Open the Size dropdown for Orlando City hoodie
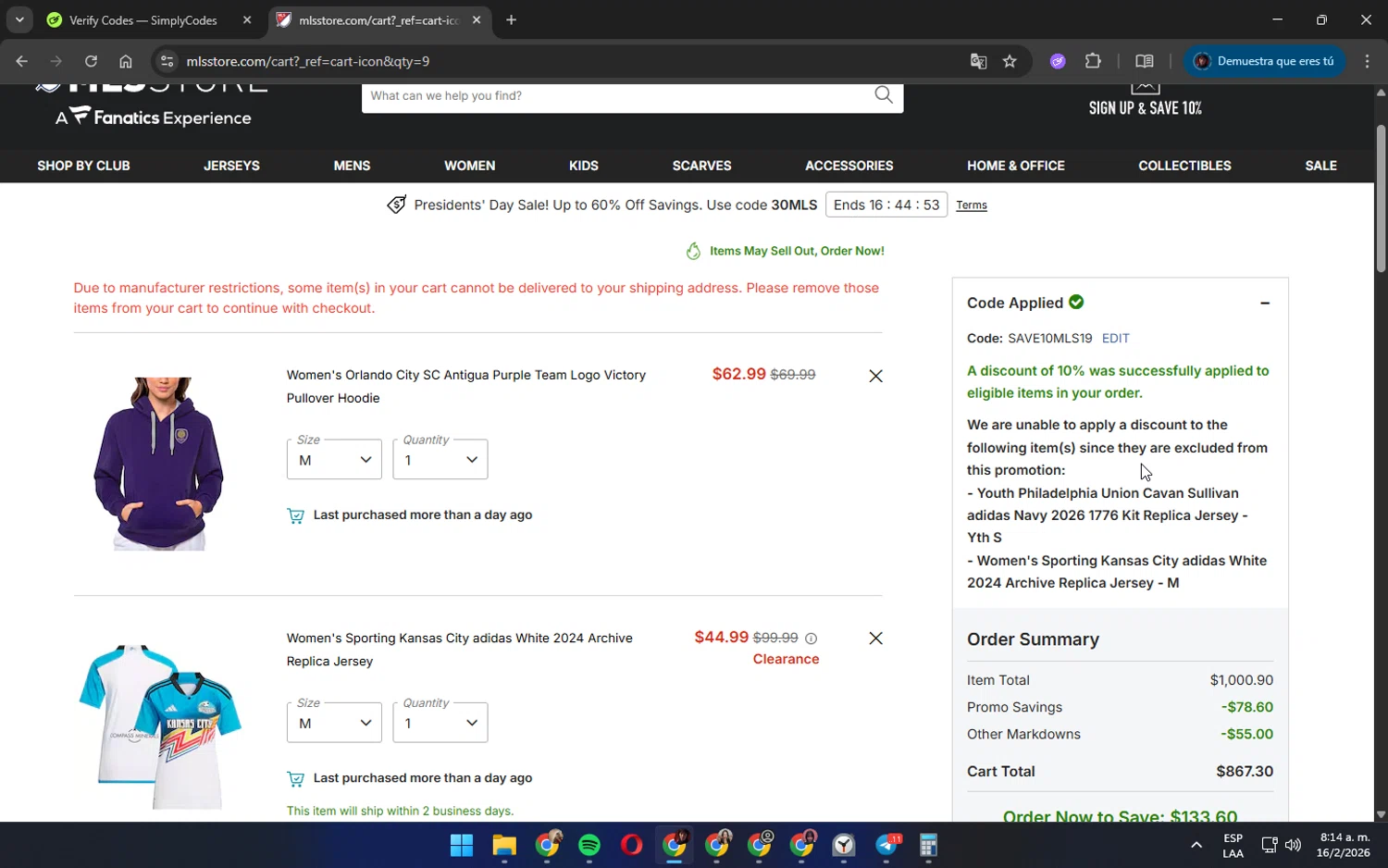The height and width of the screenshot is (868, 1388). (x=334, y=459)
